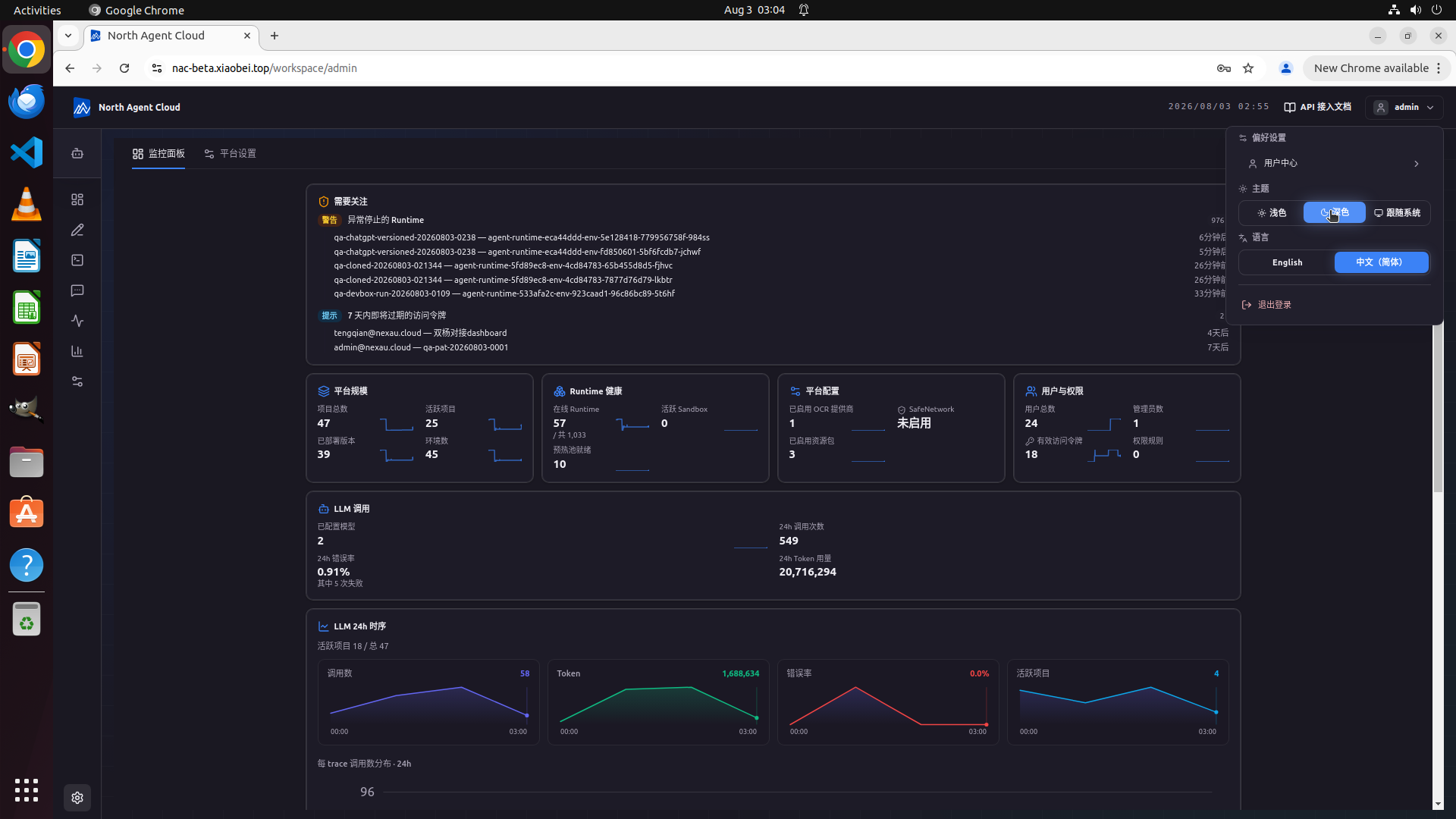Collapse the admin user dropdown

[1404, 108]
